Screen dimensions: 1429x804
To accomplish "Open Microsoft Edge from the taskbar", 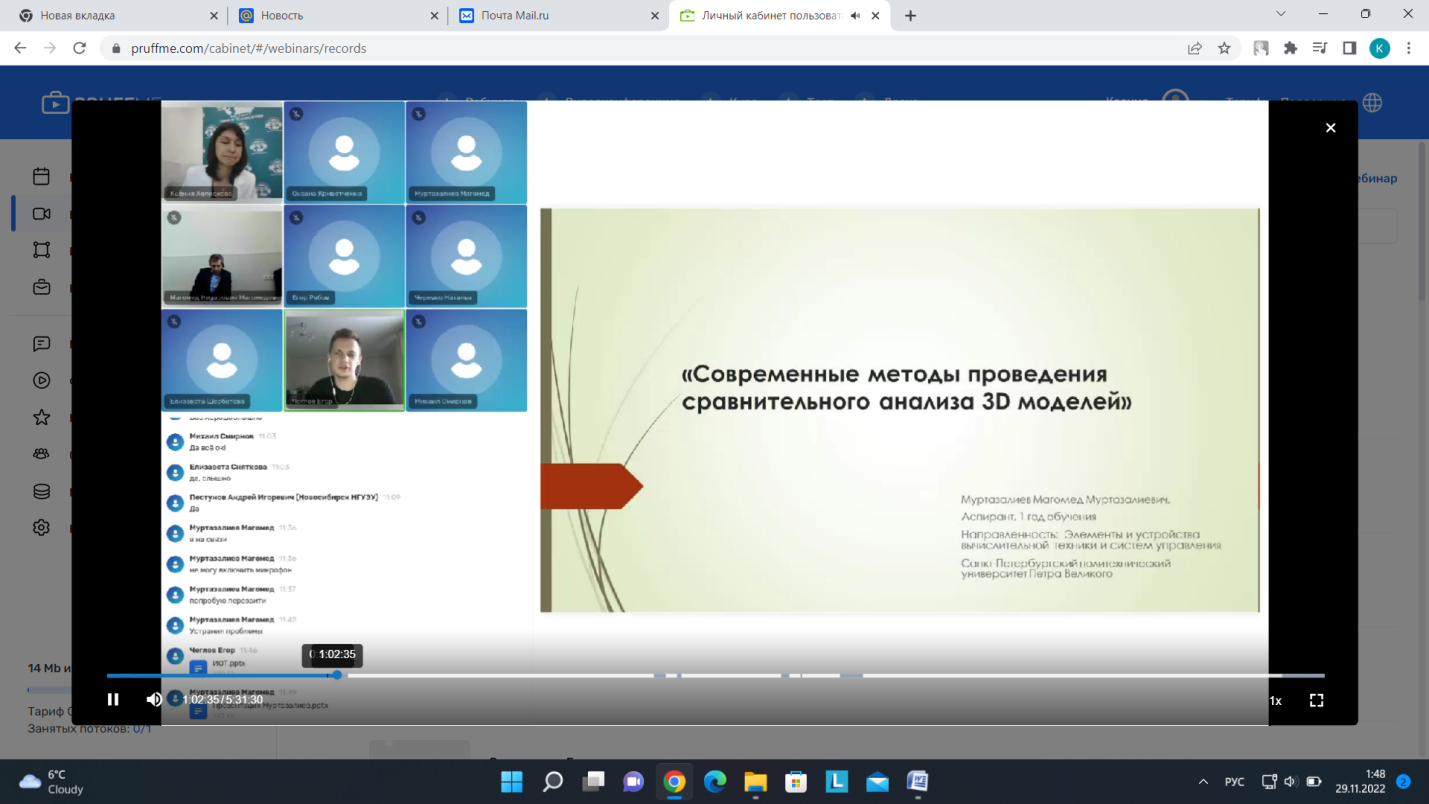I will click(x=715, y=781).
